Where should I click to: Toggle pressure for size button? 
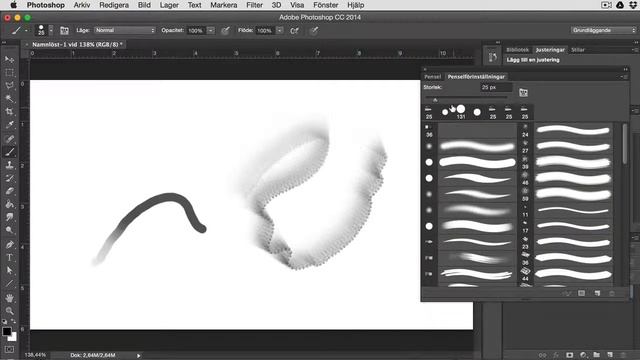point(313,31)
